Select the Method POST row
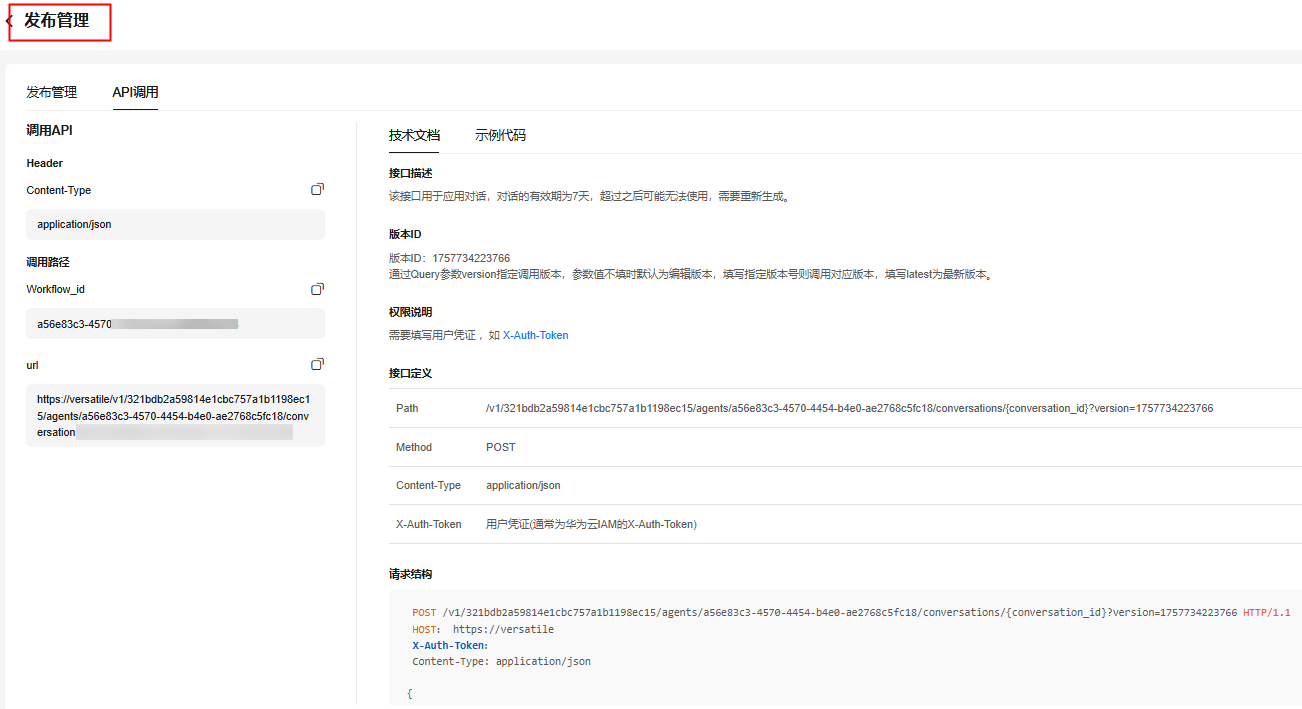The image size is (1302, 709). [x=500, y=447]
